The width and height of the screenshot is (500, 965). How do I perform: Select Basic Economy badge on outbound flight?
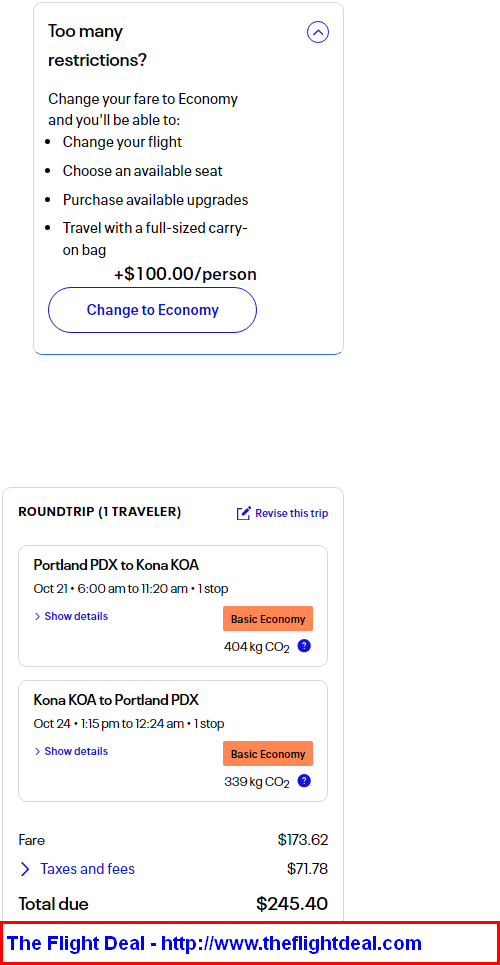(x=268, y=619)
